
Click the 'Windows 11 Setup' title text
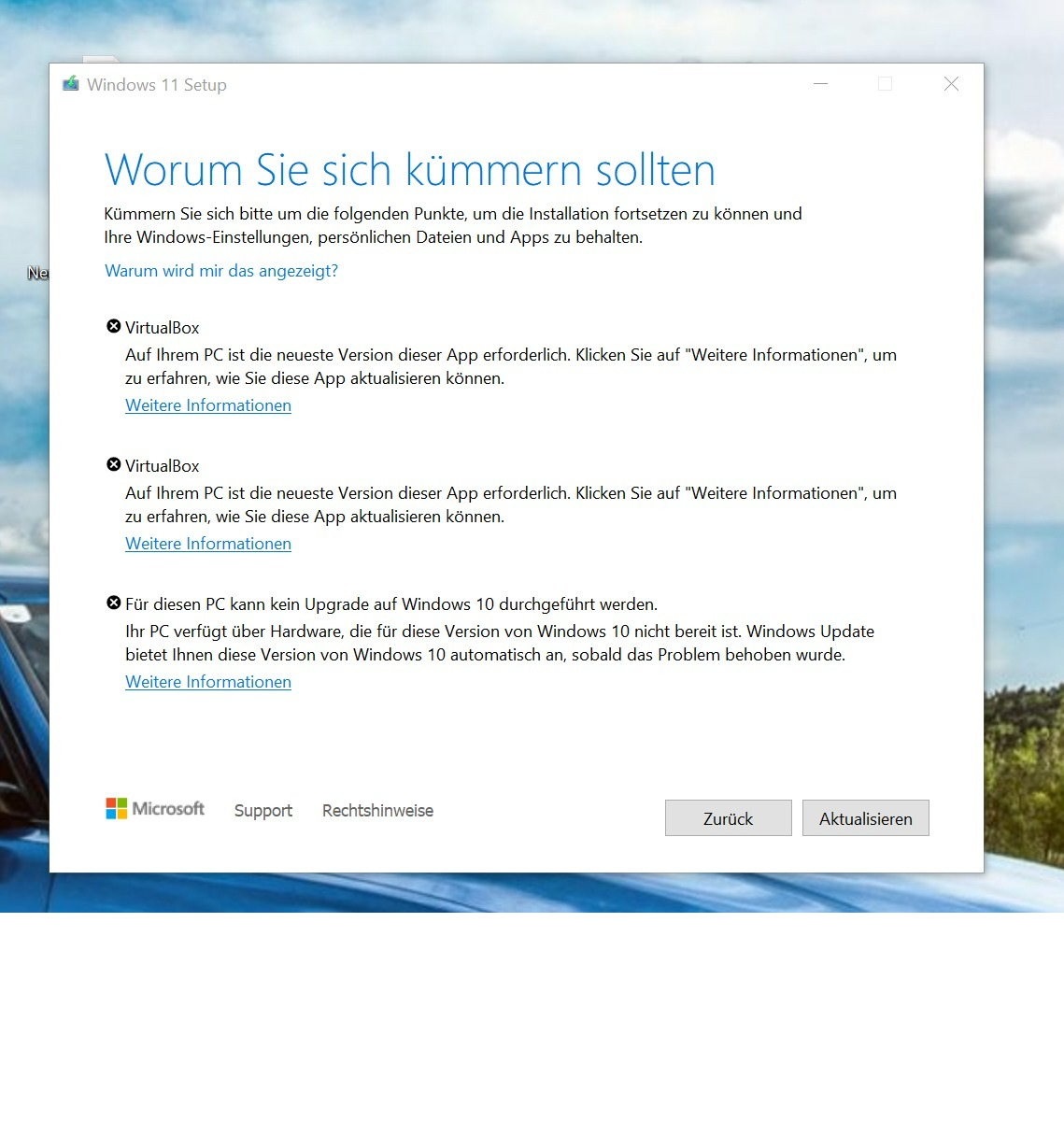click(157, 85)
